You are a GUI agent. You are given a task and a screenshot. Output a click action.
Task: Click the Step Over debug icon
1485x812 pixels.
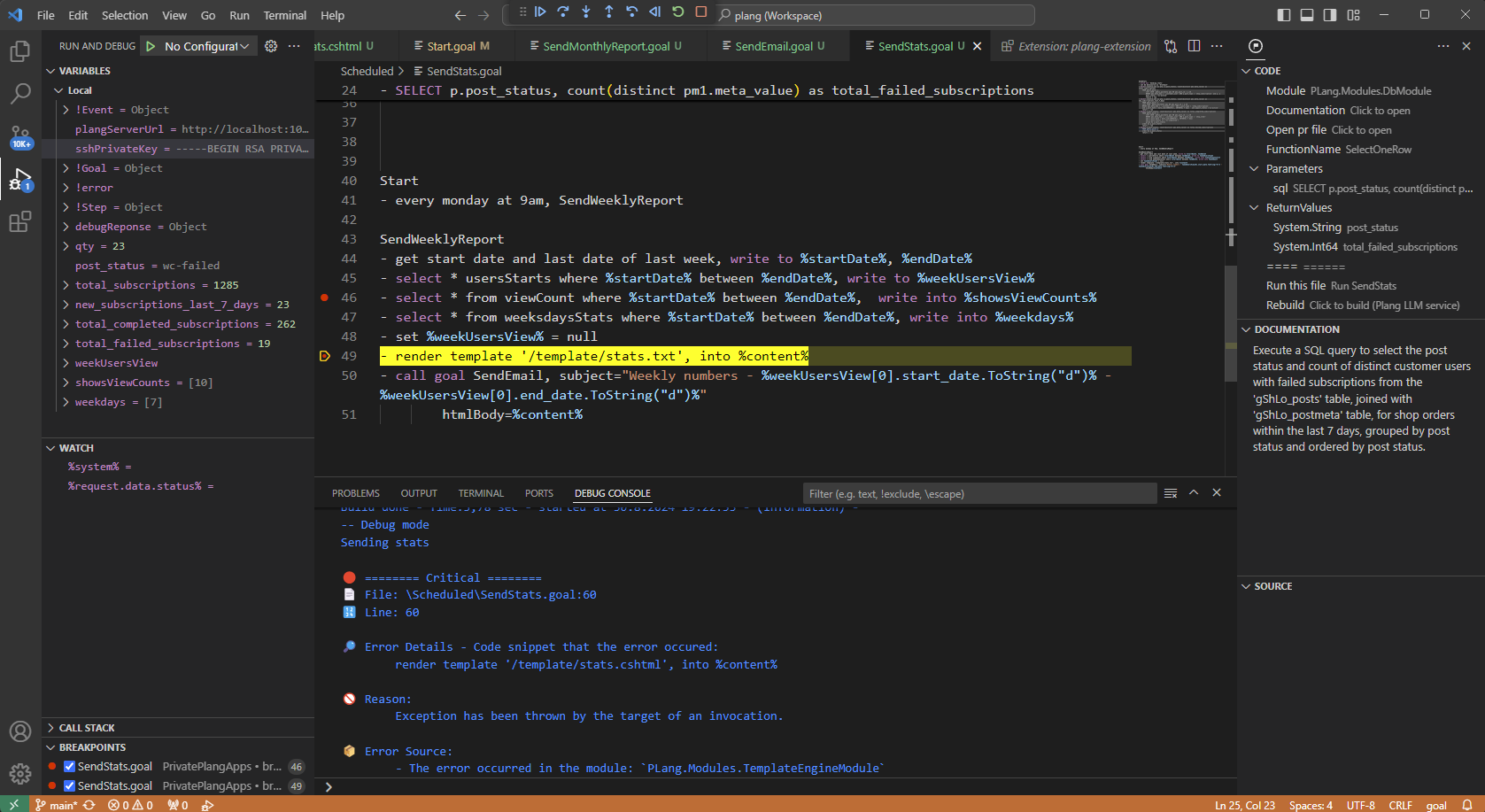(x=563, y=12)
